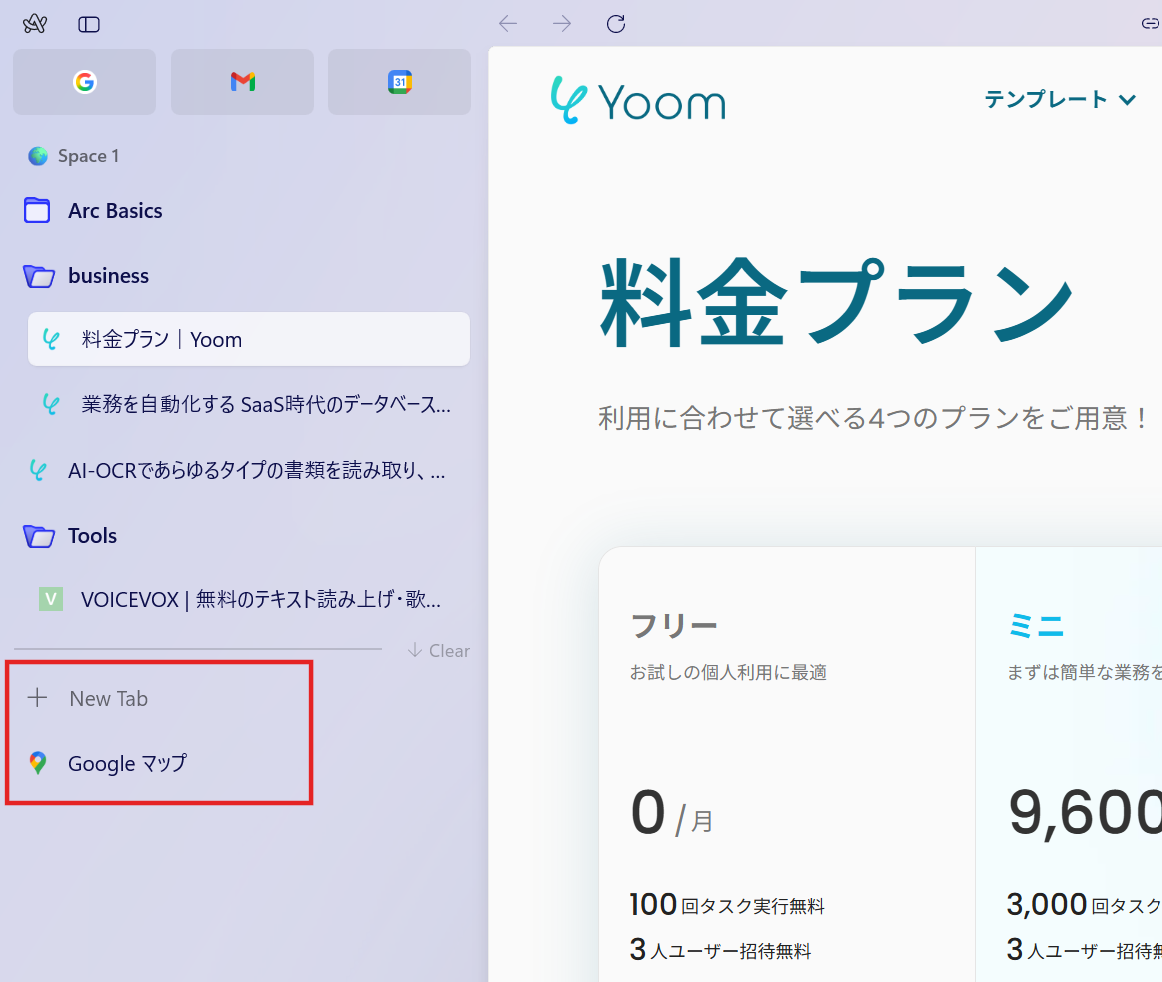Screen dimensions: 1162x982
Task: Click the お試しの個人利用に最適 text
Action: (x=728, y=672)
